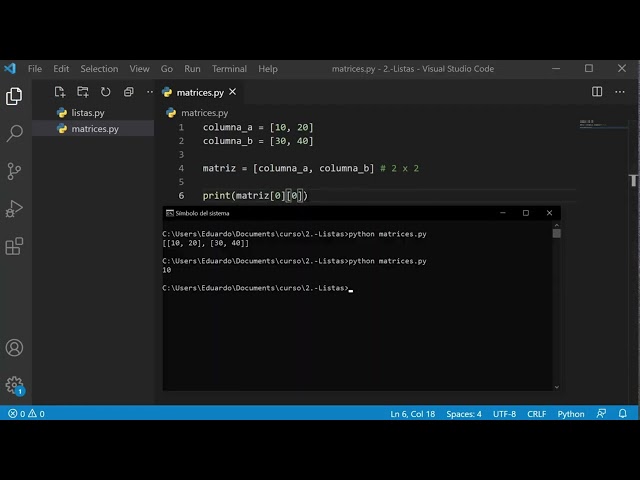Viewport: 640px width, 480px height.
Task: Open the Go menu
Action: click(167, 69)
